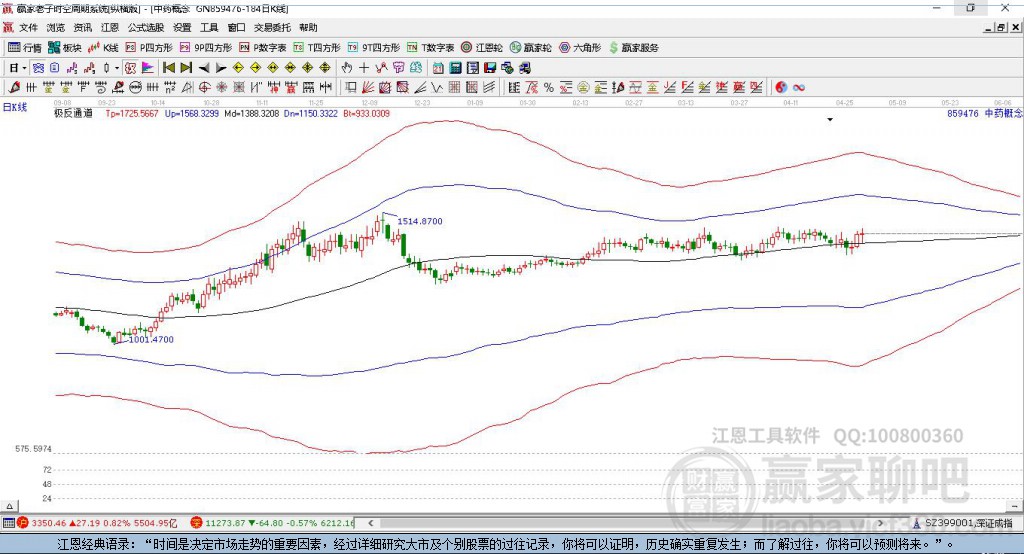Click the 极反通道 indicator label
Screen dimensions: 1024x554
[73, 114]
